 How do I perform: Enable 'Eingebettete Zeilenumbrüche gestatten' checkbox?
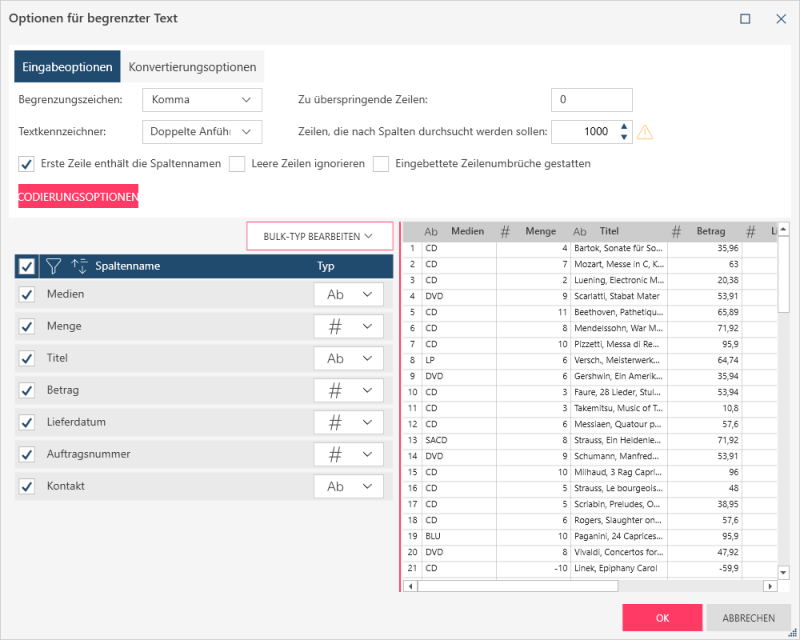tap(381, 164)
